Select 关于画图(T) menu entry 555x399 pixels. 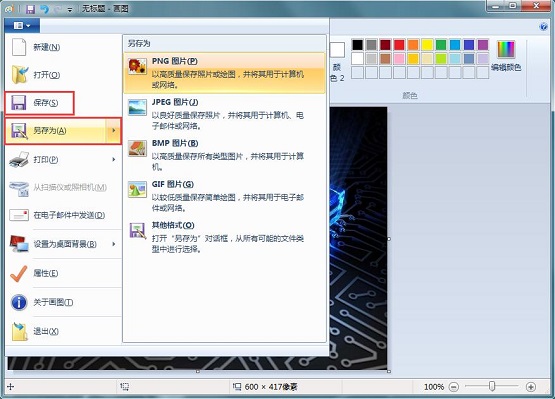(x=64, y=302)
